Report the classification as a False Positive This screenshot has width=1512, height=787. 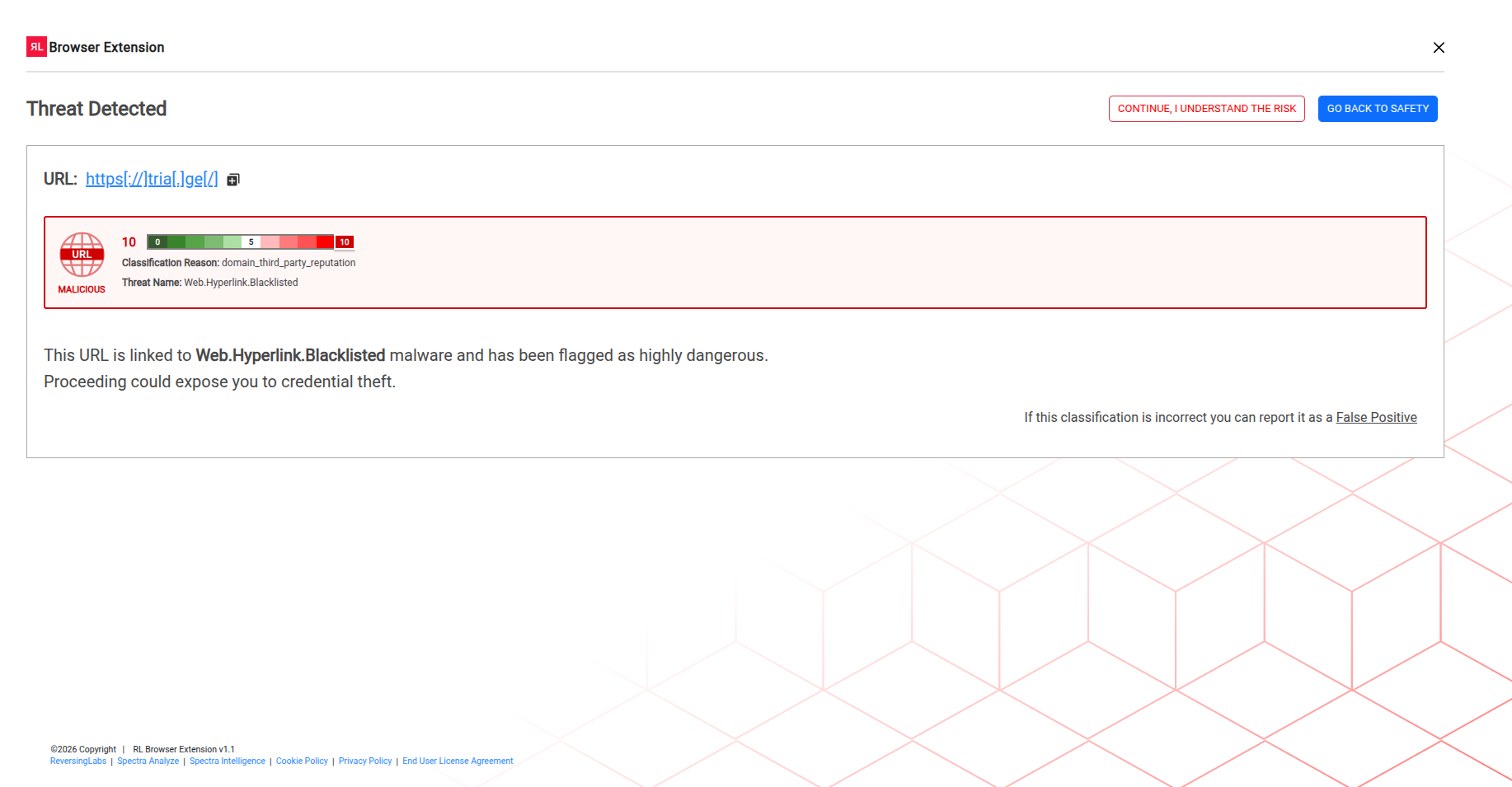pos(1376,417)
